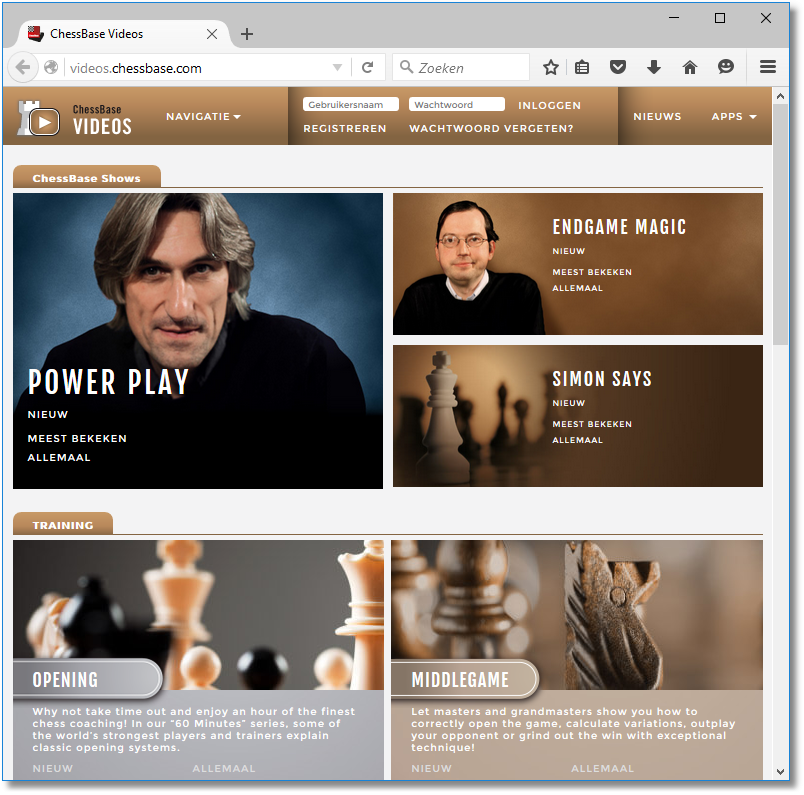
Task: Expand the NAVIGATIE dropdown menu
Action: [x=203, y=117]
